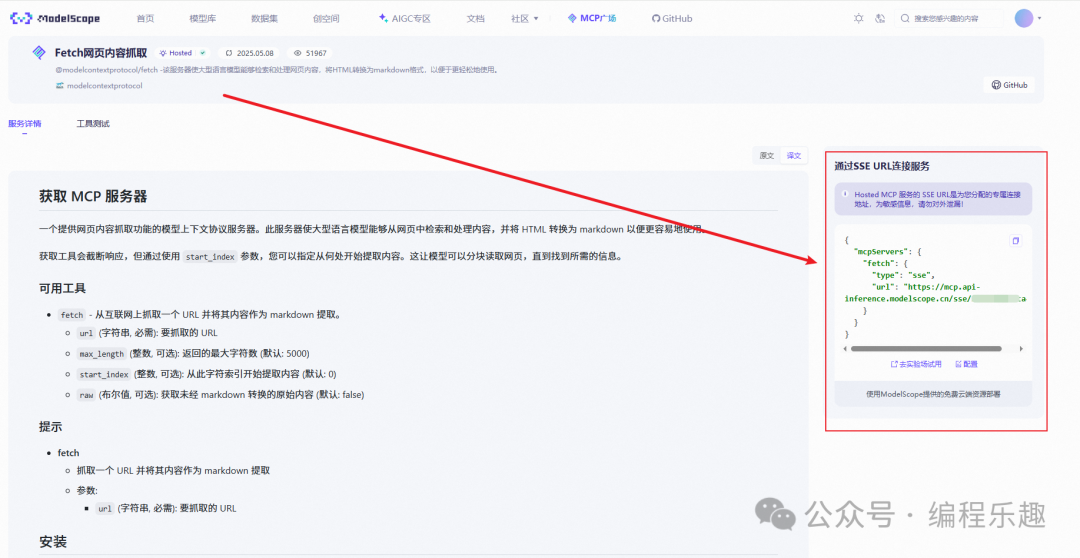The image size is (1080, 558).
Task: Click the start_index inline code
Action: (210, 257)
